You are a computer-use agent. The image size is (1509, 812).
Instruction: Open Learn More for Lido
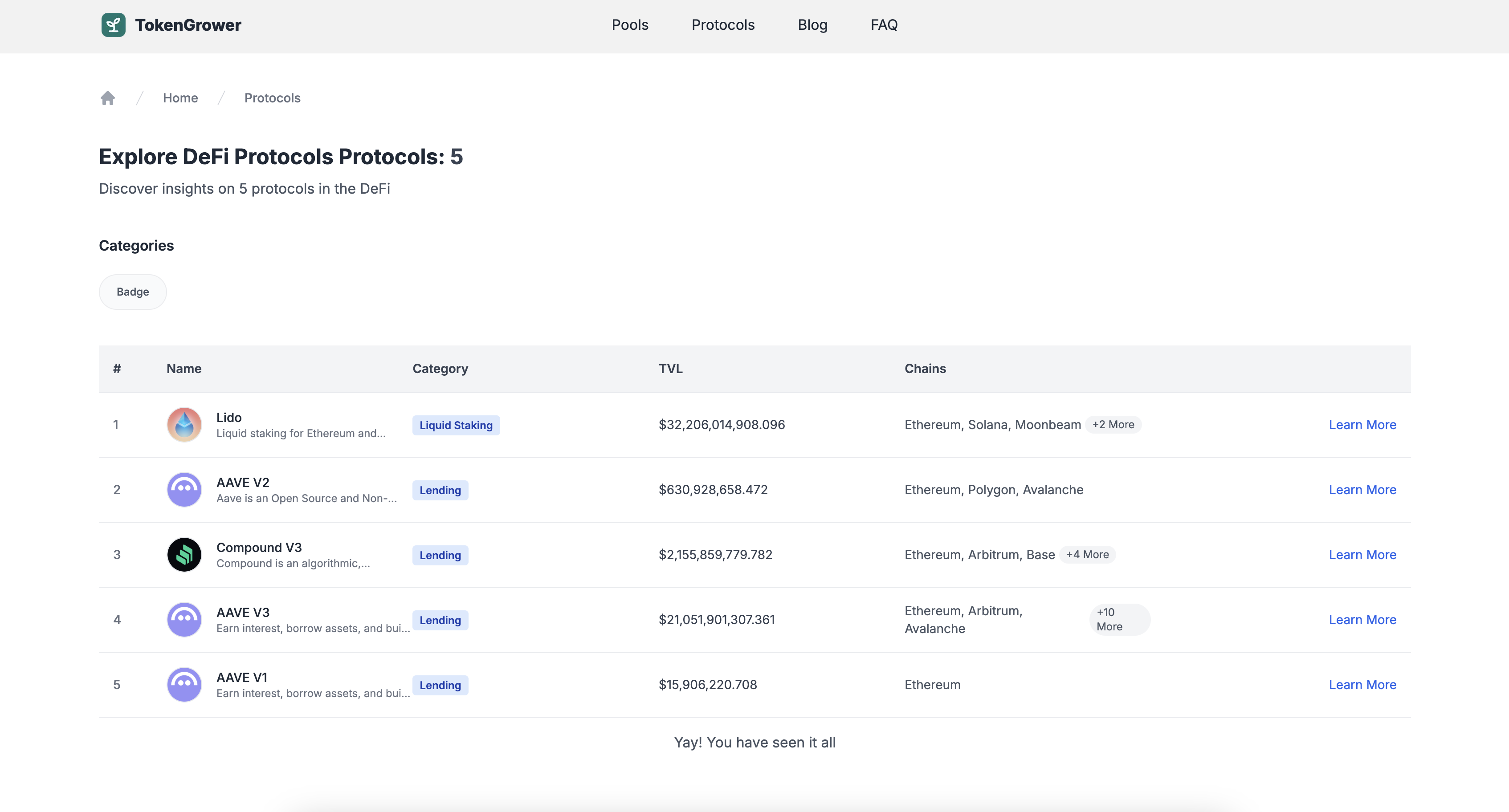[1362, 424]
